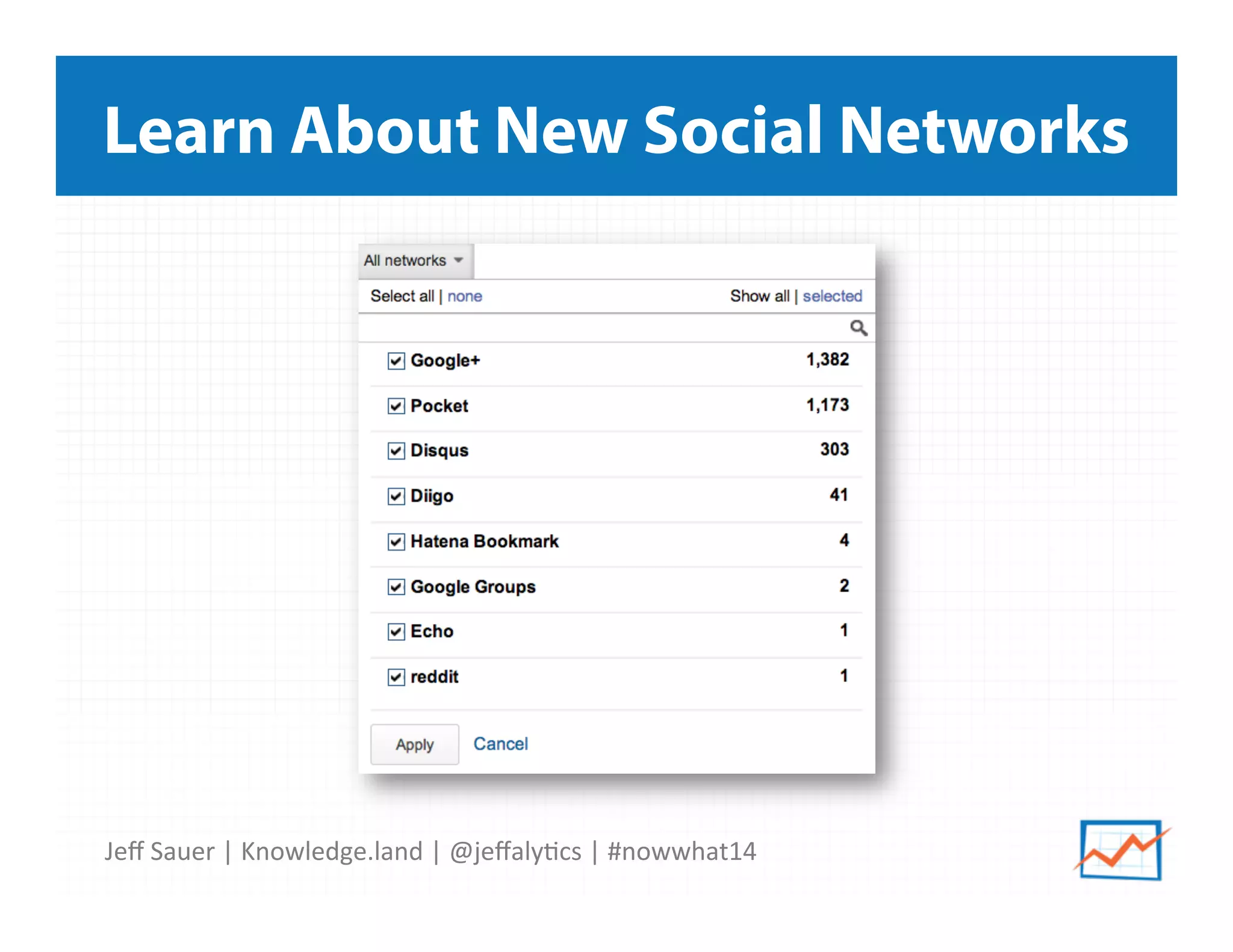
Task: Toggle the Google Groups checkbox
Action: tap(396, 587)
